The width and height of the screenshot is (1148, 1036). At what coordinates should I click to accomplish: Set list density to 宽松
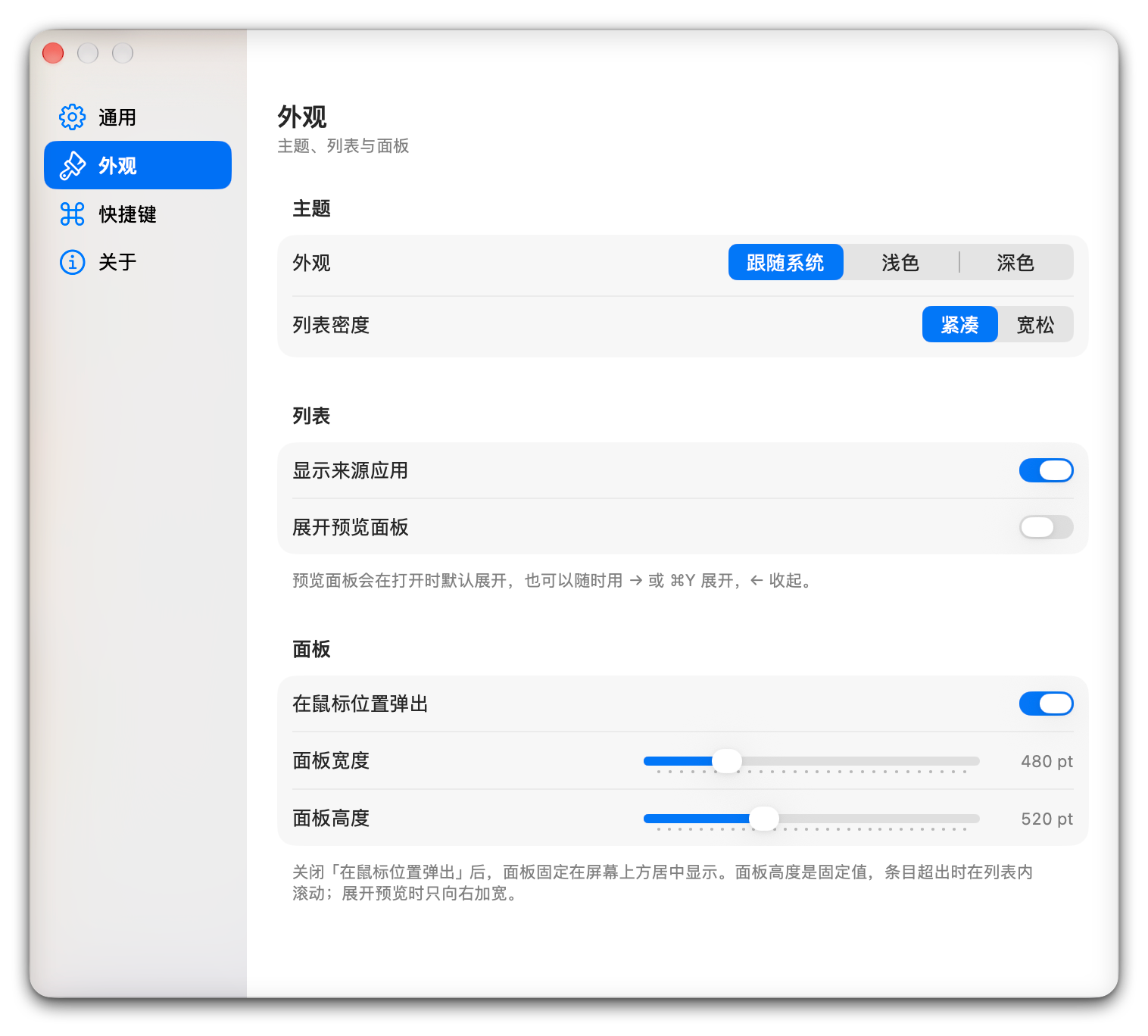pyautogui.click(x=1036, y=324)
